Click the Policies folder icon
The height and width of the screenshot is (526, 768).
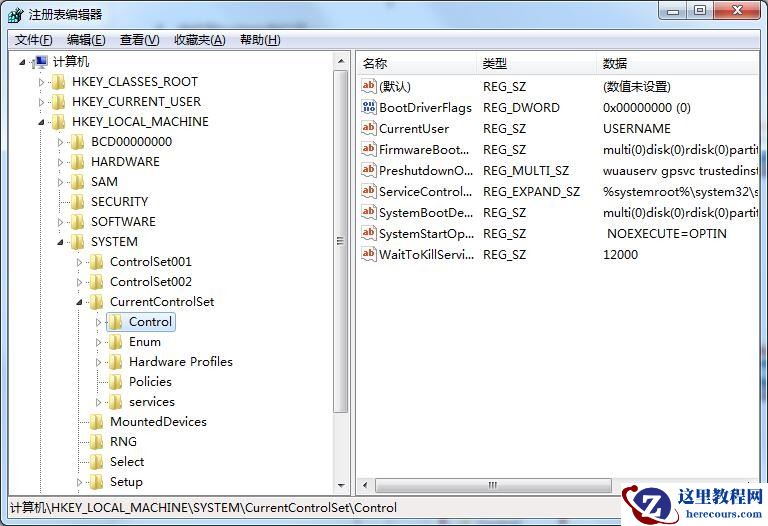click(x=116, y=382)
